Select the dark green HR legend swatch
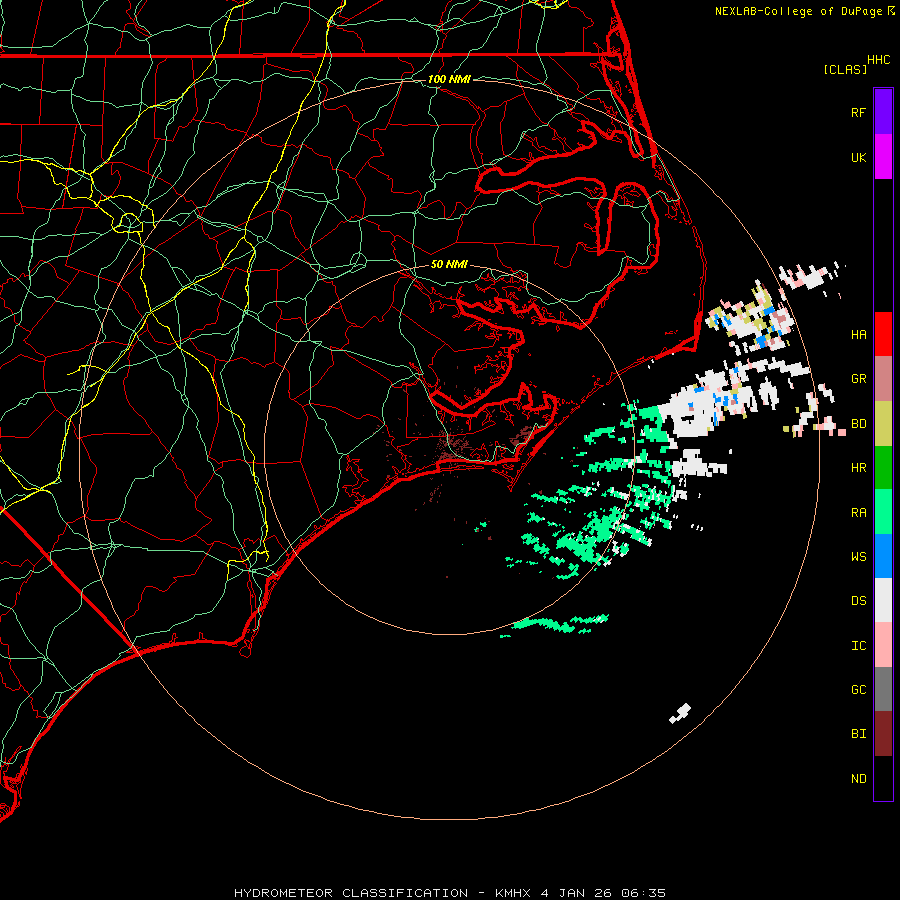 [x=883, y=468]
